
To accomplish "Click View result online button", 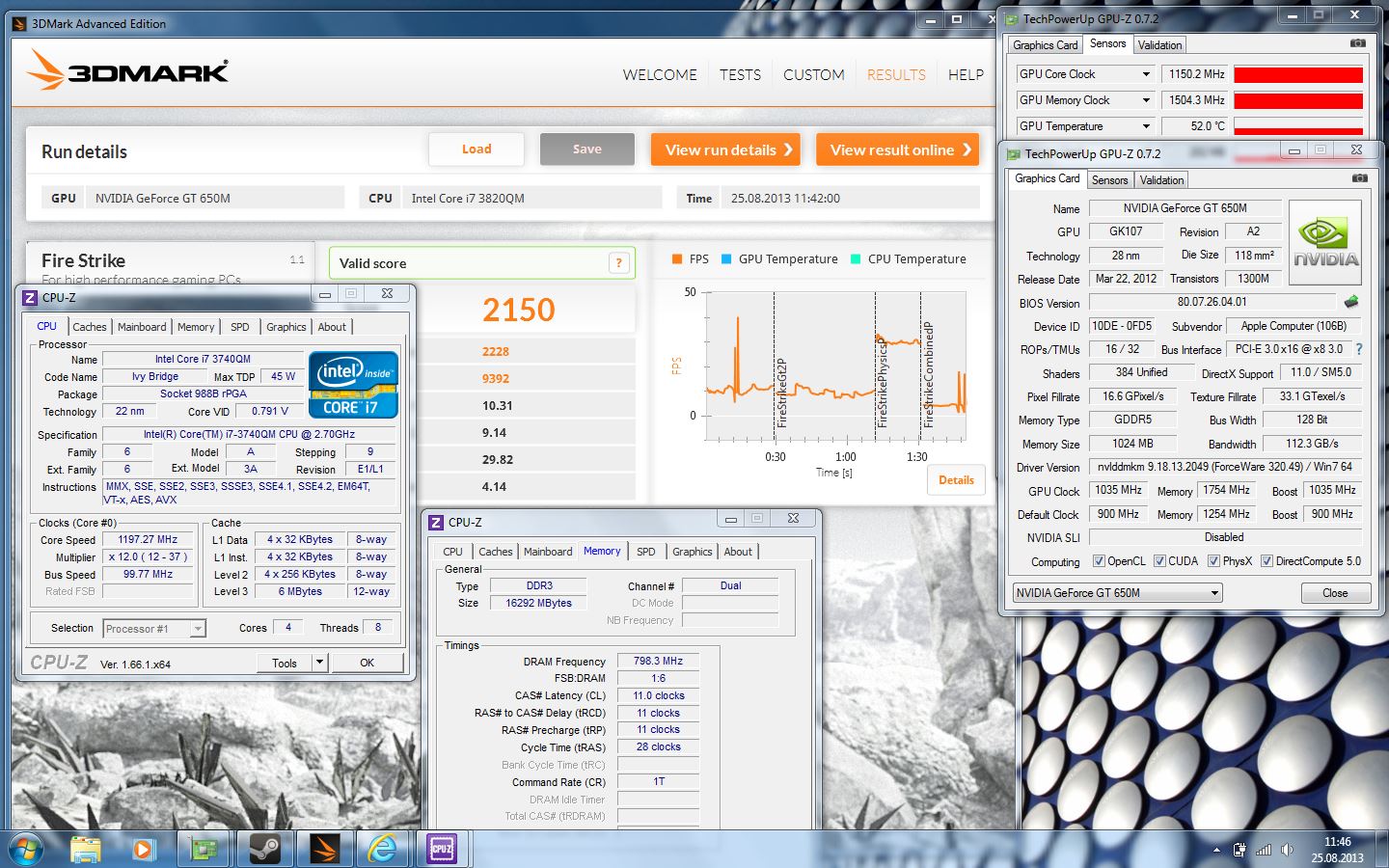I will click(x=897, y=149).
